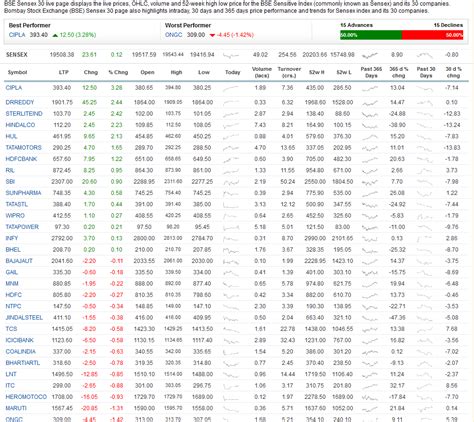Click MARUTI percent change -1.31
474x422 pixels.
point(117,408)
